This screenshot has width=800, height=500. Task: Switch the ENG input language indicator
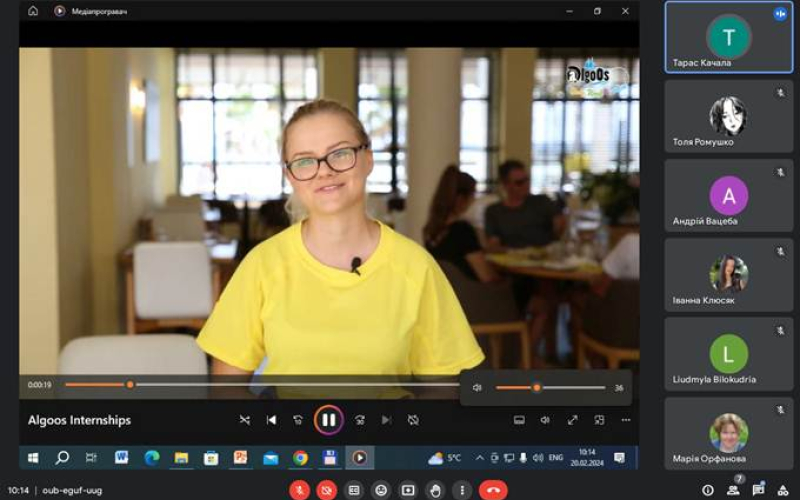[556, 458]
